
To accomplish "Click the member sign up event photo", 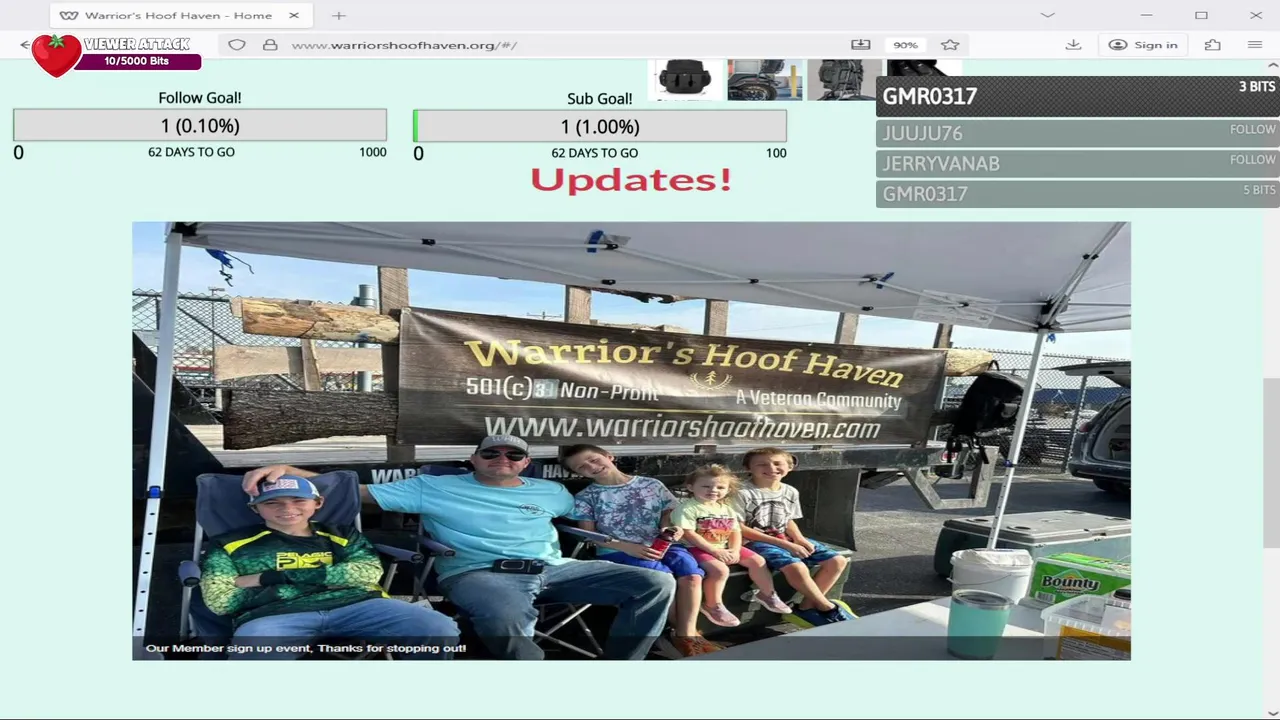I will tap(631, 441).
